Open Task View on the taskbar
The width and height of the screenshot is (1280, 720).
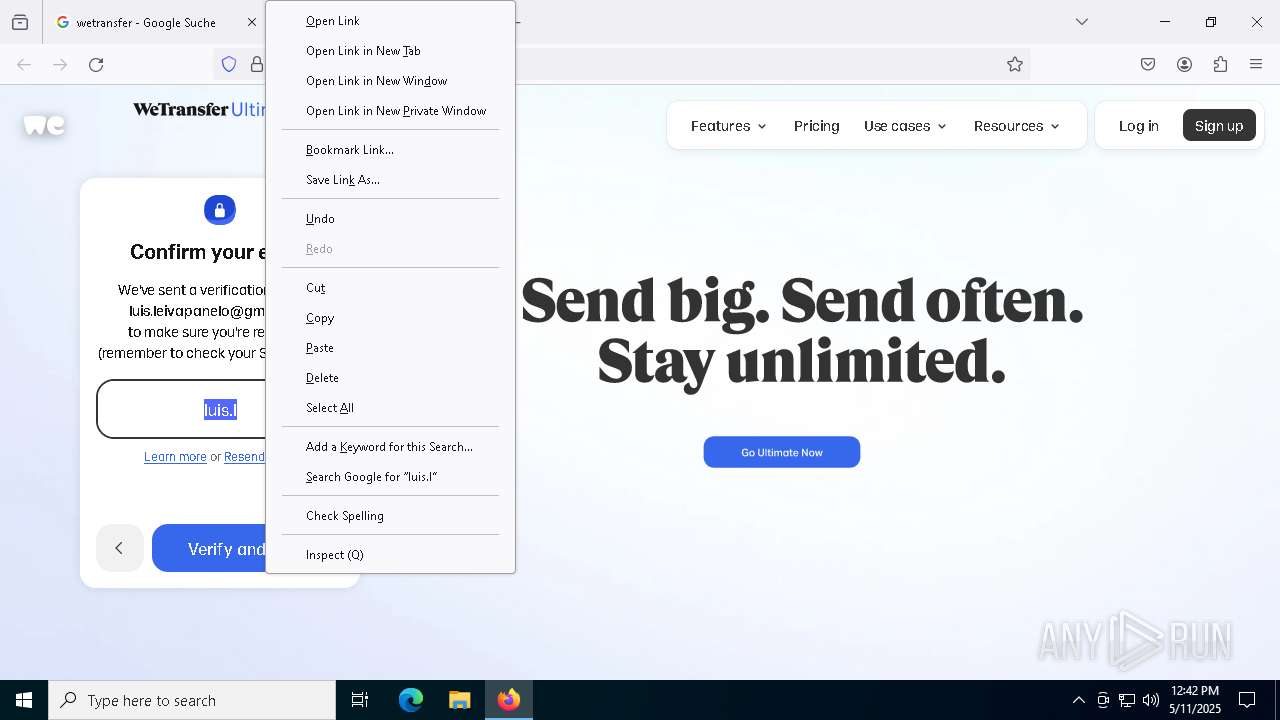[360, 700]
